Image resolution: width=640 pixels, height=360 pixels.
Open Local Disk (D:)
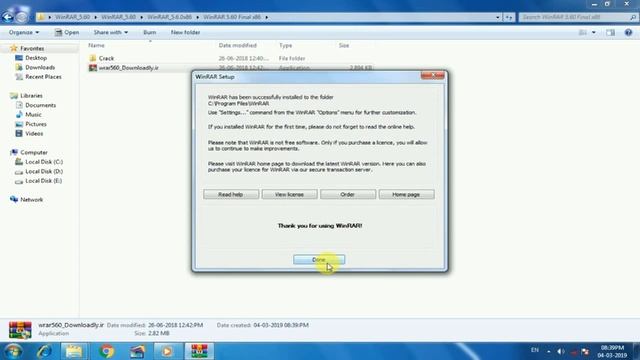click(44, 171)
